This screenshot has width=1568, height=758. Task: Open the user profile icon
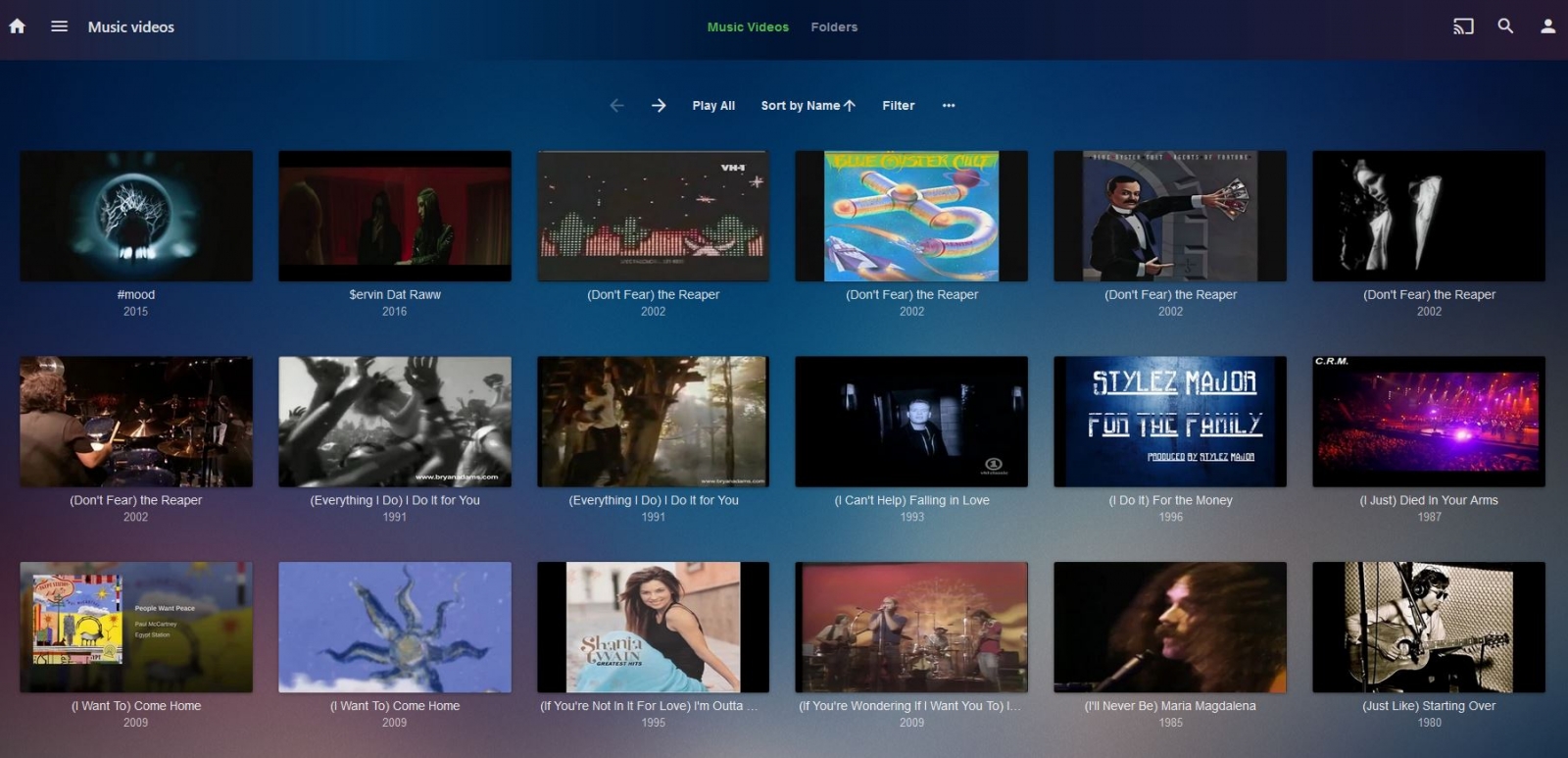click(1547, 26)
